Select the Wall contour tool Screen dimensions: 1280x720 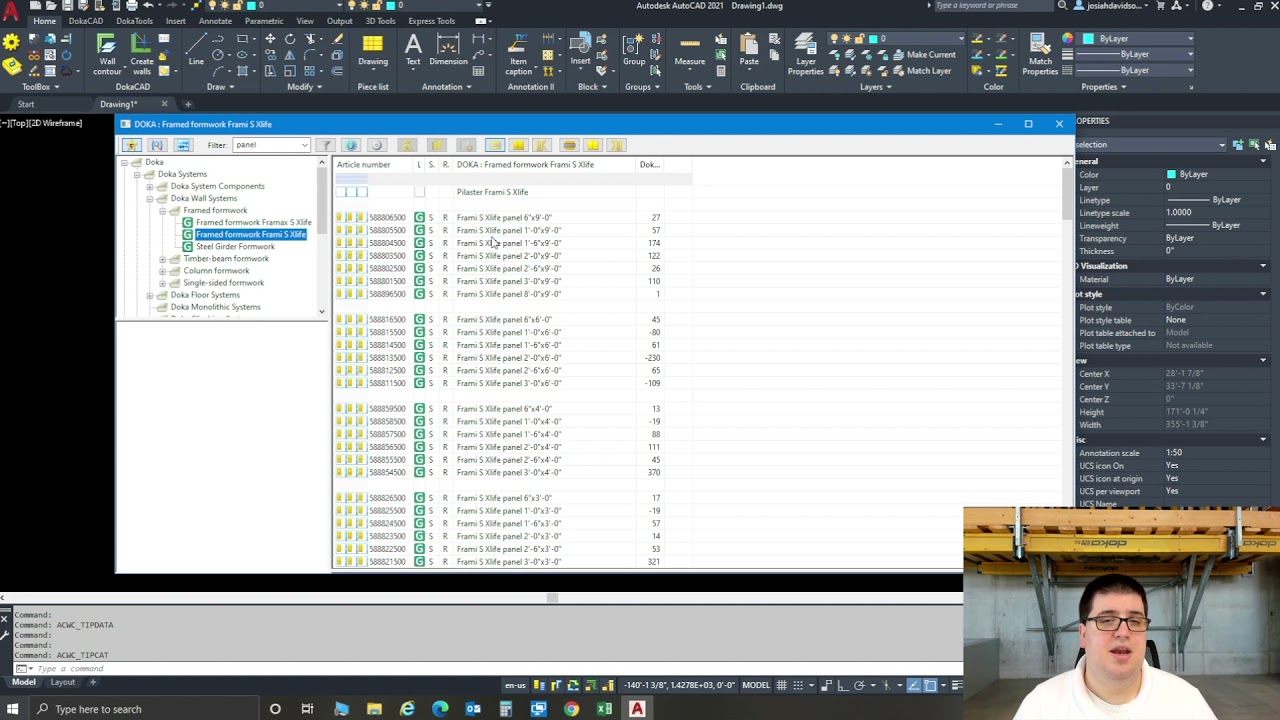tap(107, 53)
